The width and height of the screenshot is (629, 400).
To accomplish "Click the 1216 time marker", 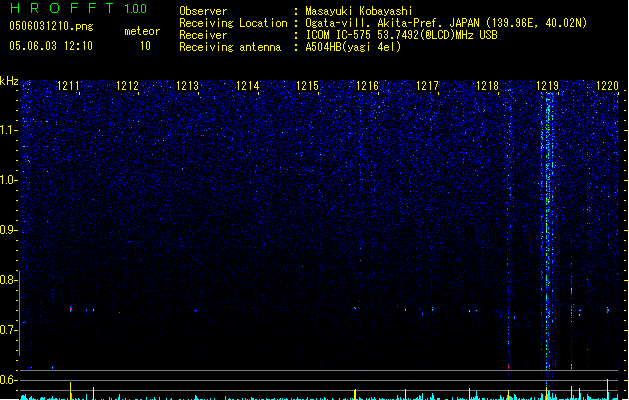I will coord(367,86).
